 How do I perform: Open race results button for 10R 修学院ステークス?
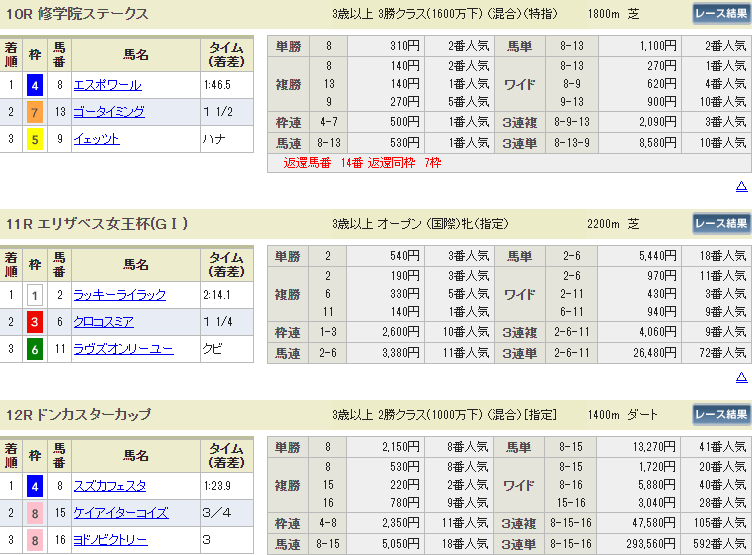(x=721, y=13)
